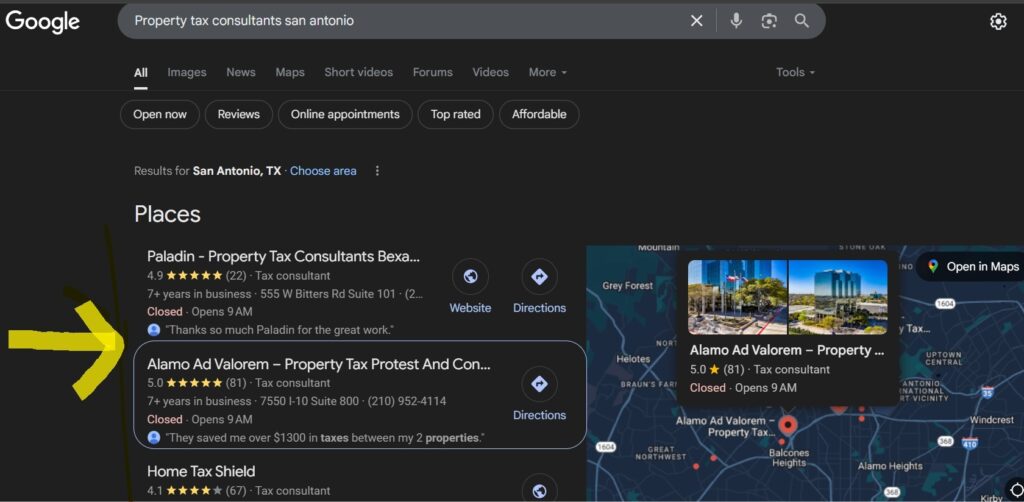Screen dimensions: 1024x502
Task: Open Alamo Ad Valorem building photo left
Action: click(x=737, y=297)
